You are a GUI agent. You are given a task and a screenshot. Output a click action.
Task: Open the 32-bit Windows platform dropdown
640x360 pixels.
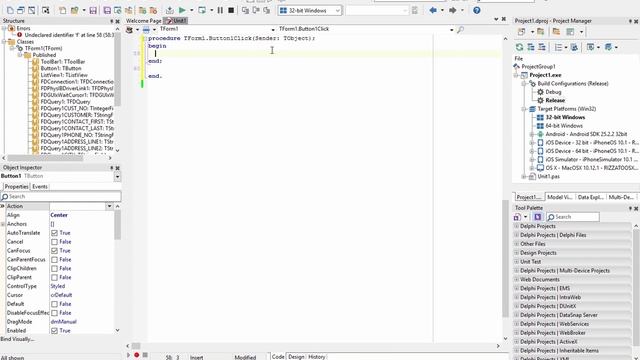point(338,11)
